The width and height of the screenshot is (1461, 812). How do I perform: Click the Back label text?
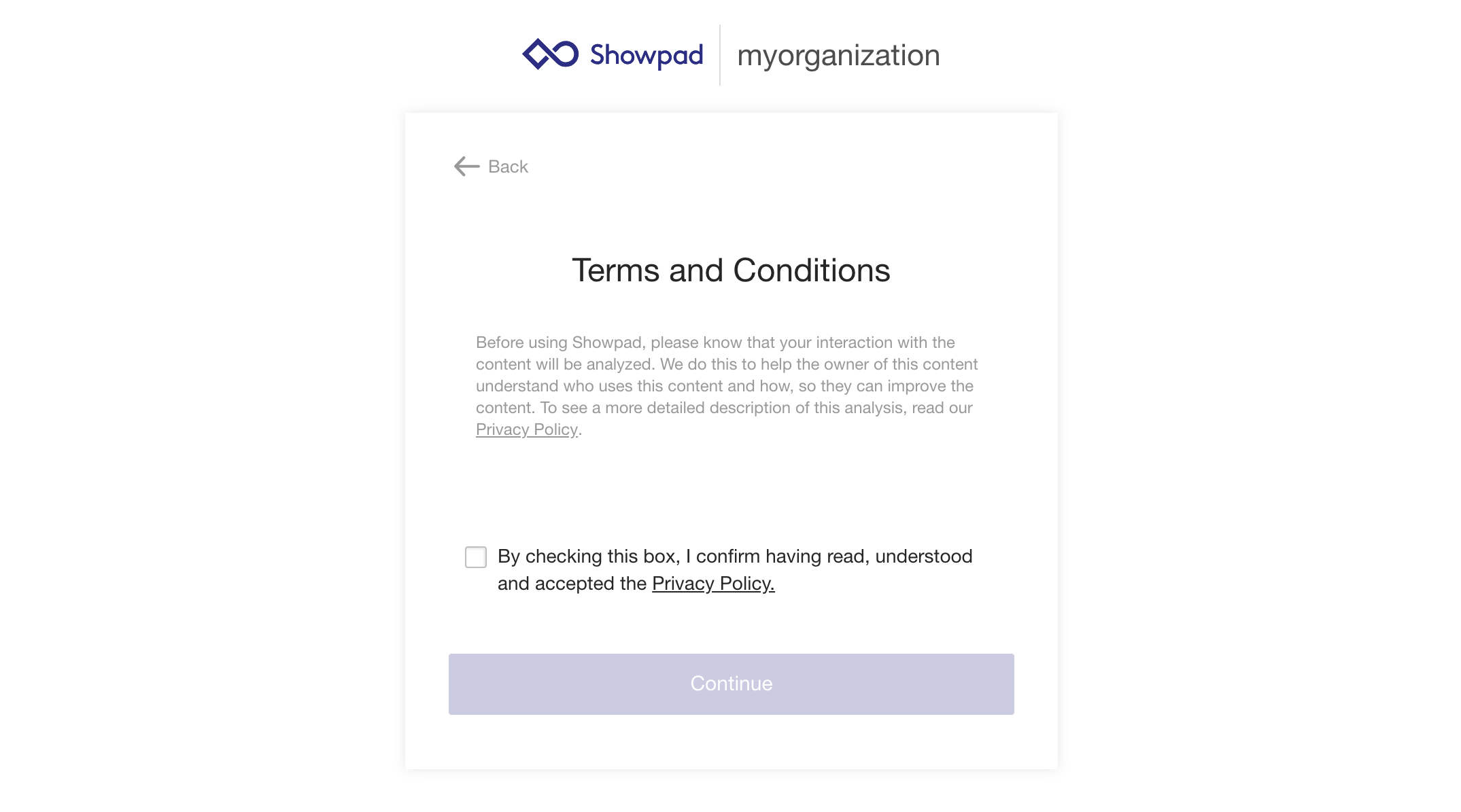click(507, 166)
